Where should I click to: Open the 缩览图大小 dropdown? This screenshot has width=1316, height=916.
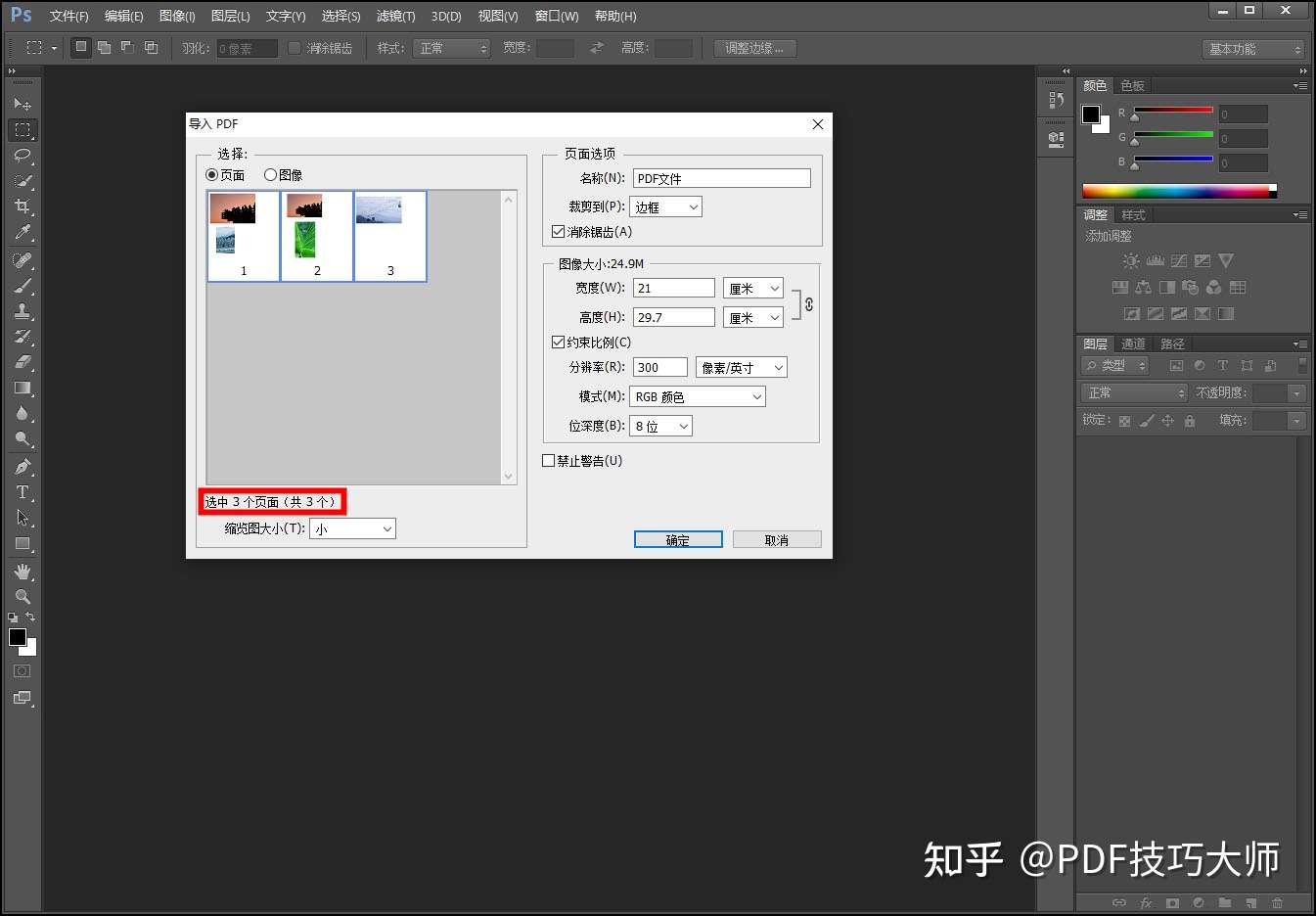click(x=352, y=528)
